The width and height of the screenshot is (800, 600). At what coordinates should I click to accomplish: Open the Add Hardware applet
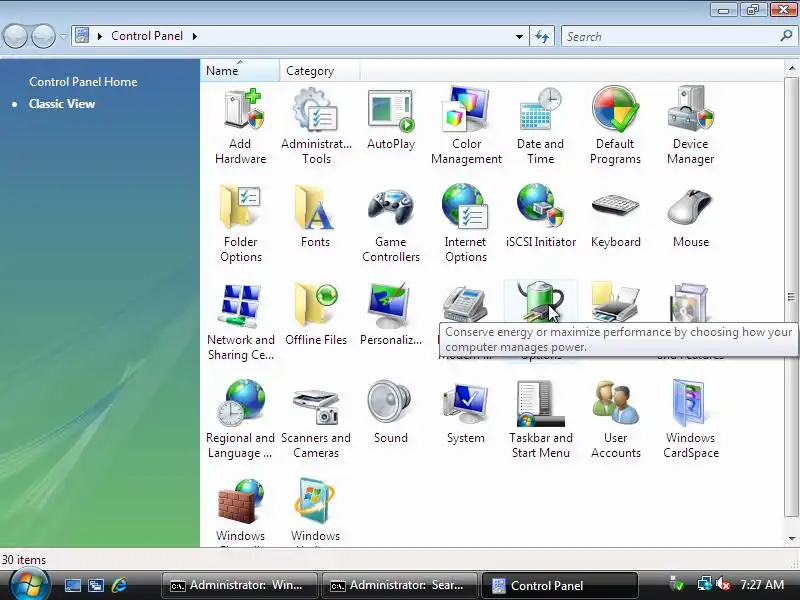pyautogui.click(x=240, y=126)
